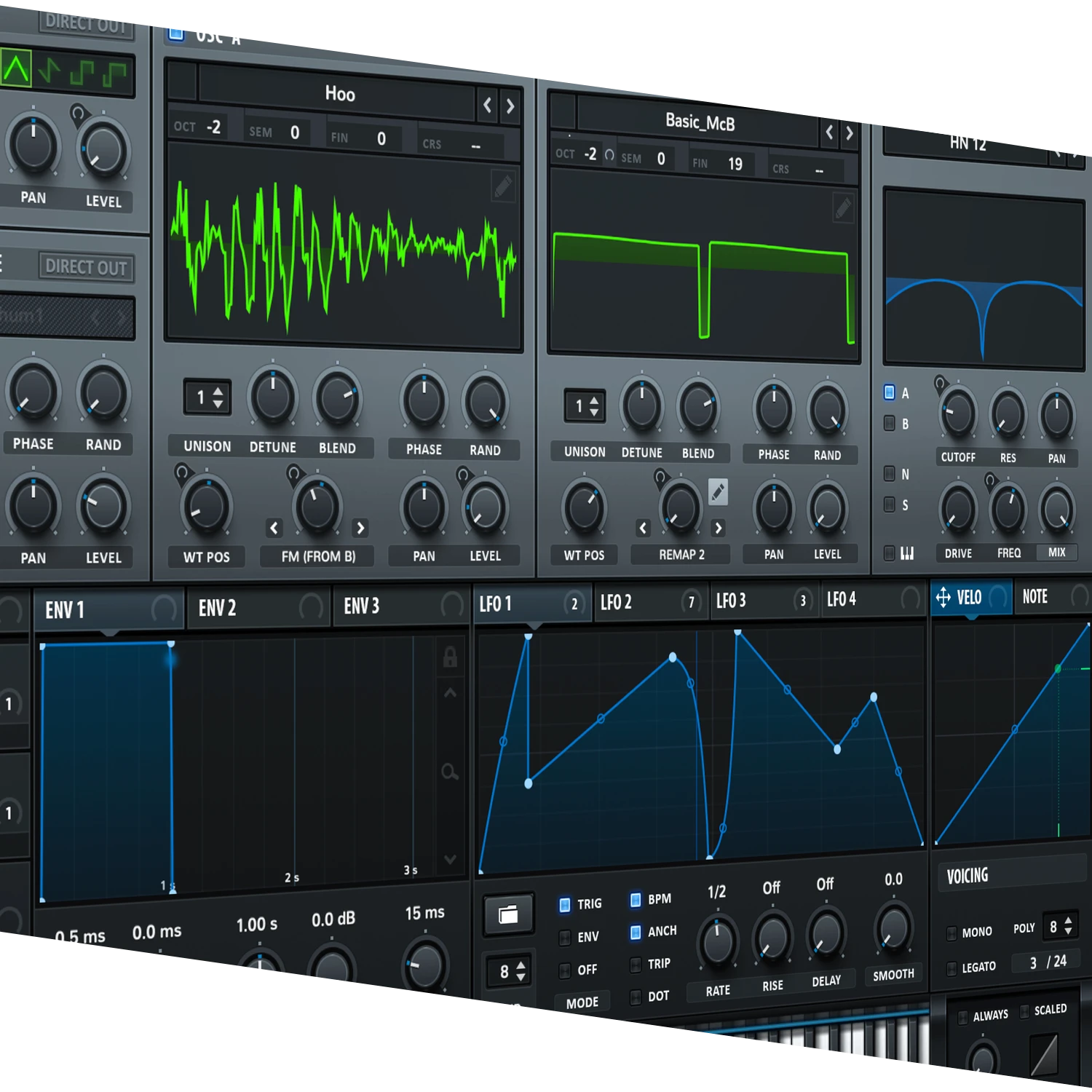Open the remap editor pencil above REMAP 2
Viewport: 1092px width, 1092px height.
[x=718, y=492]
